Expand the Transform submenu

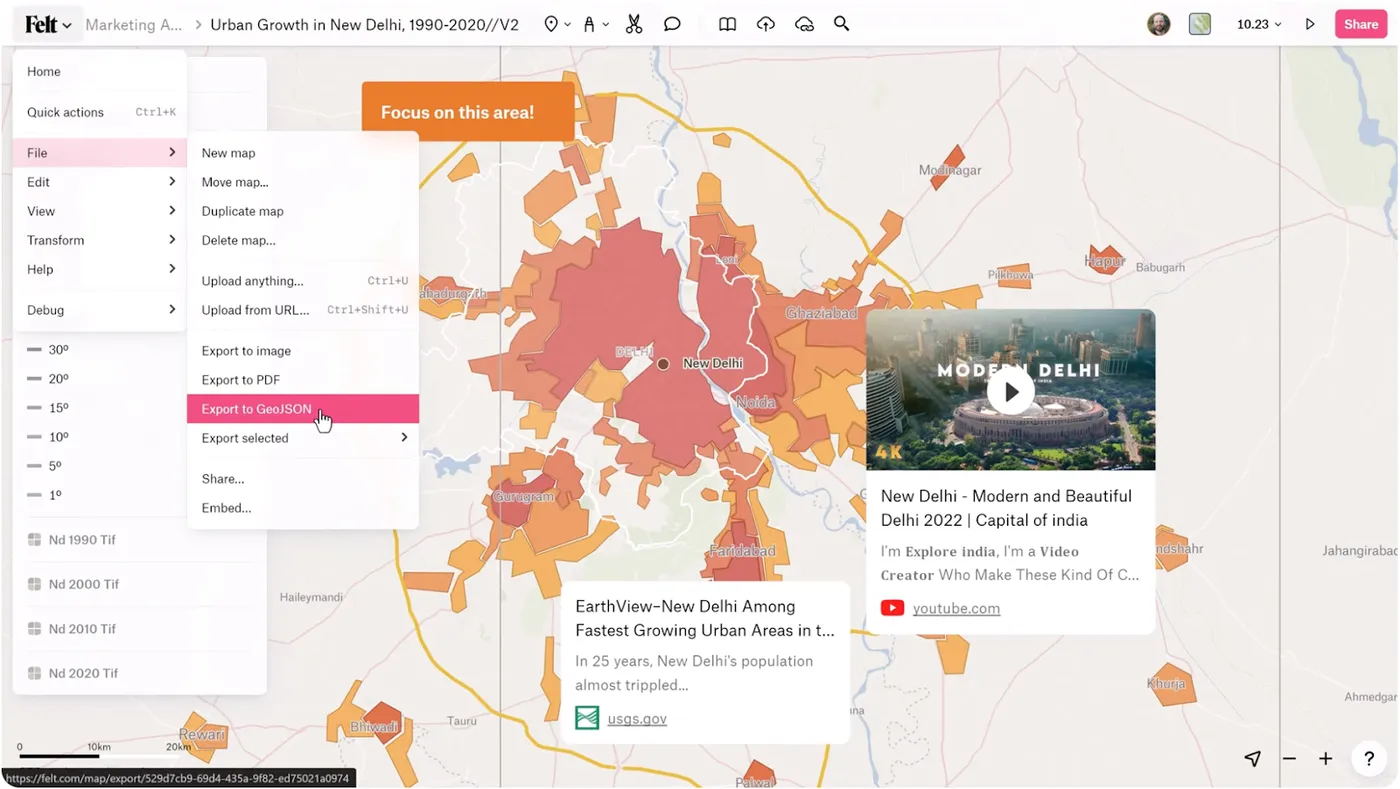(x=100, y=240)
